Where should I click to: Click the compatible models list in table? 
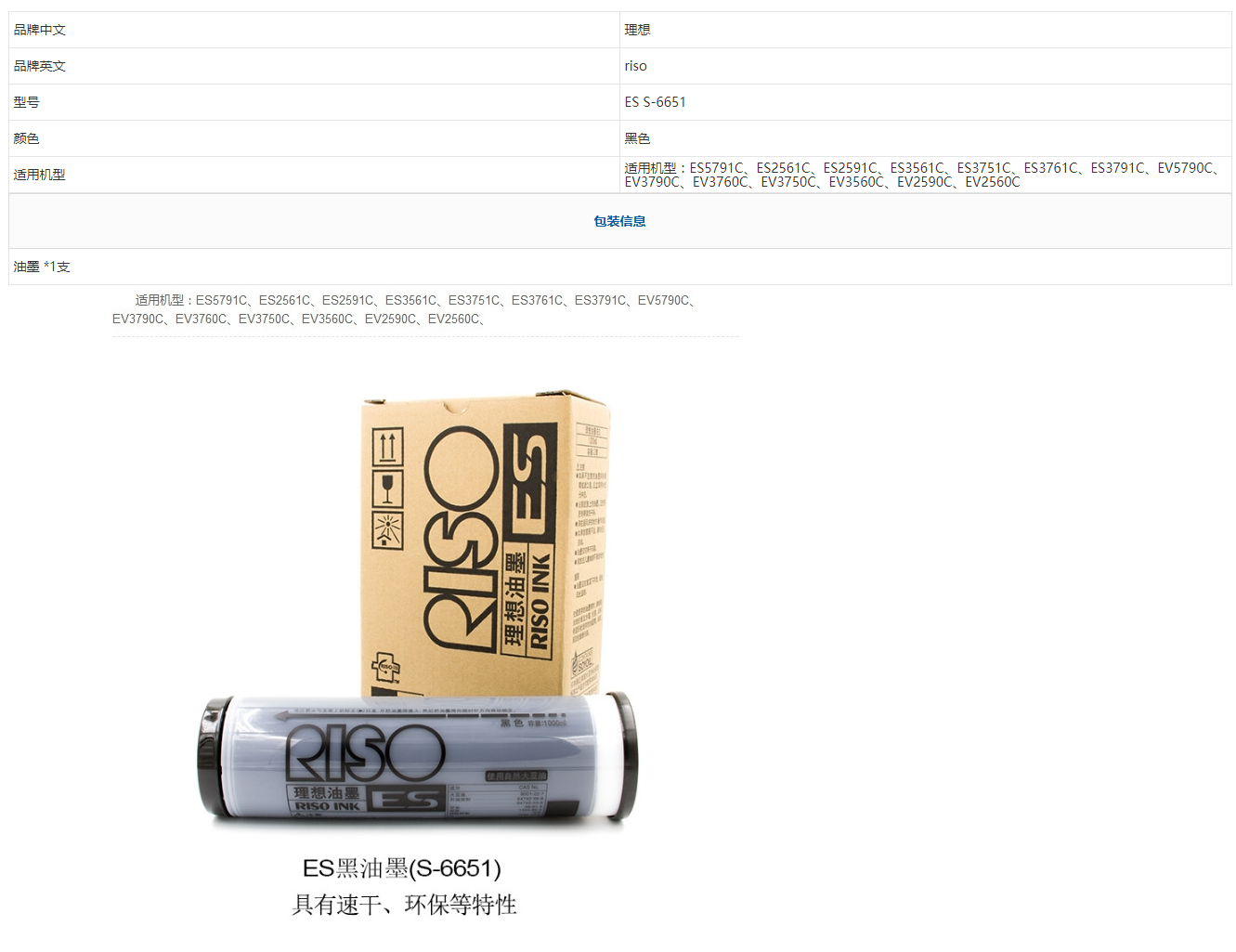click(923, 175)
